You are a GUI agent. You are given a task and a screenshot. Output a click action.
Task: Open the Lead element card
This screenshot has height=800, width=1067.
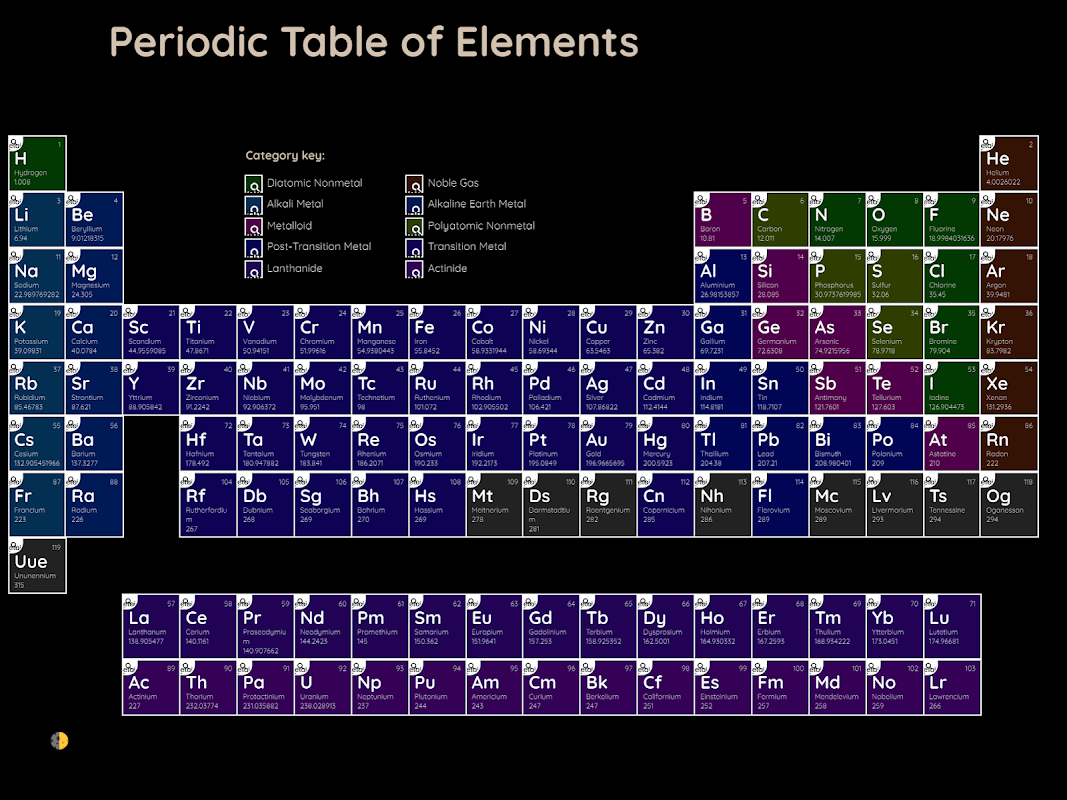780,444
